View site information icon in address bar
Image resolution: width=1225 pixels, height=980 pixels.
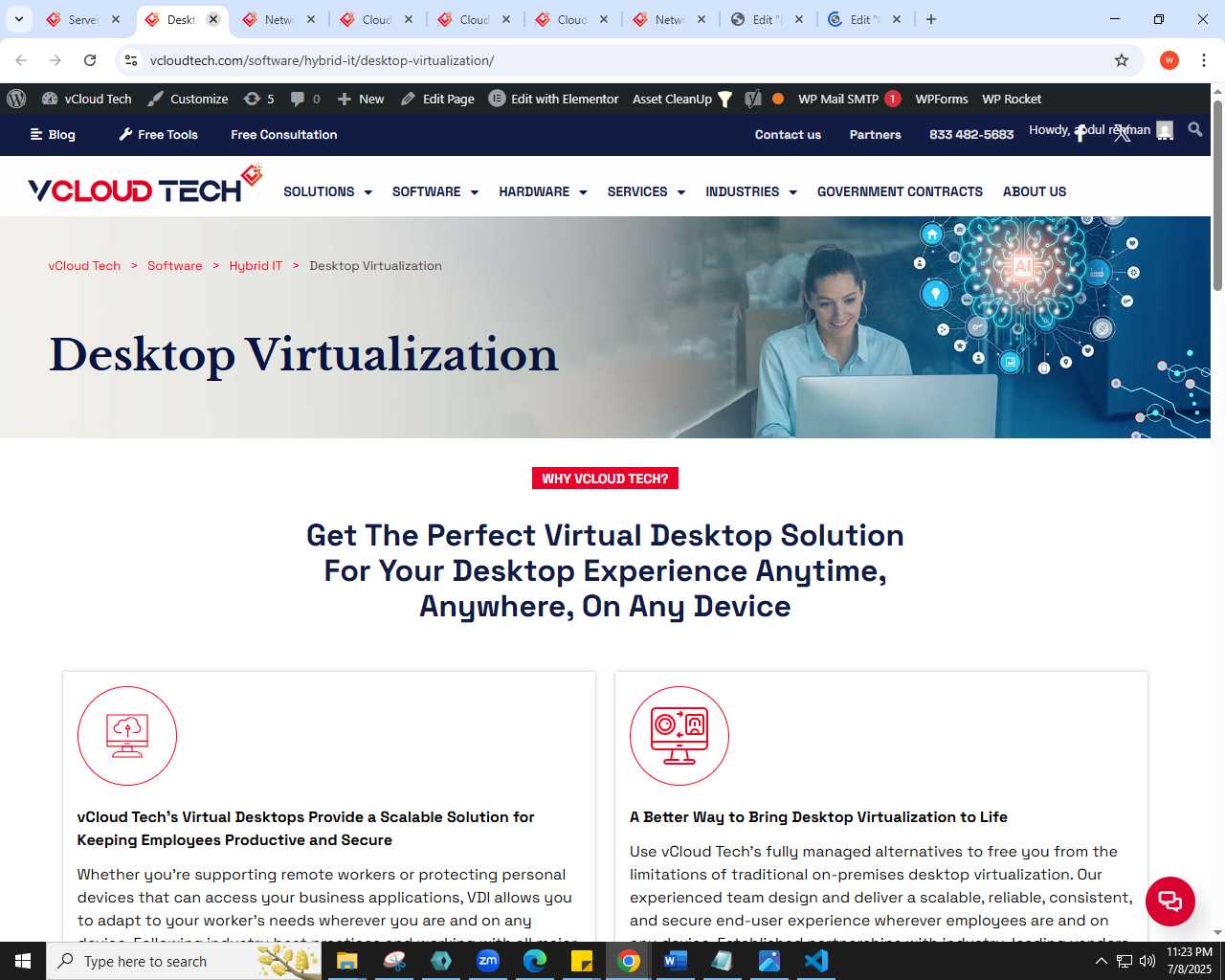pos(131,60)
